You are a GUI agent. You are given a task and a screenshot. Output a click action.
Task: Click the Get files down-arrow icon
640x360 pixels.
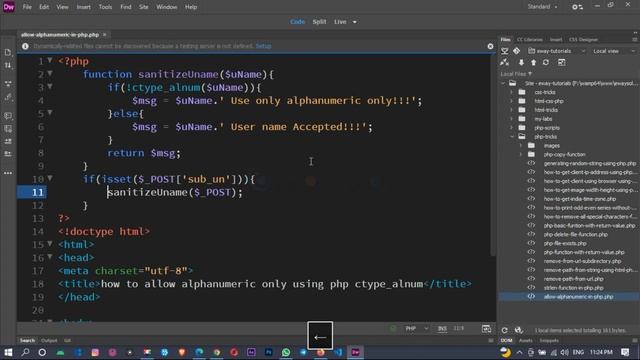pyautogui.click(x=521, y=62)
